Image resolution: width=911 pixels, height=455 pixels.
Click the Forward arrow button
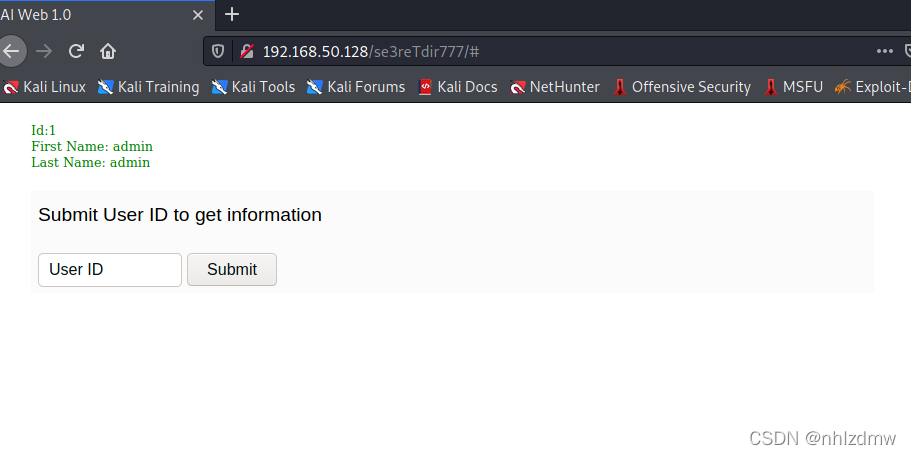[44, 51]
